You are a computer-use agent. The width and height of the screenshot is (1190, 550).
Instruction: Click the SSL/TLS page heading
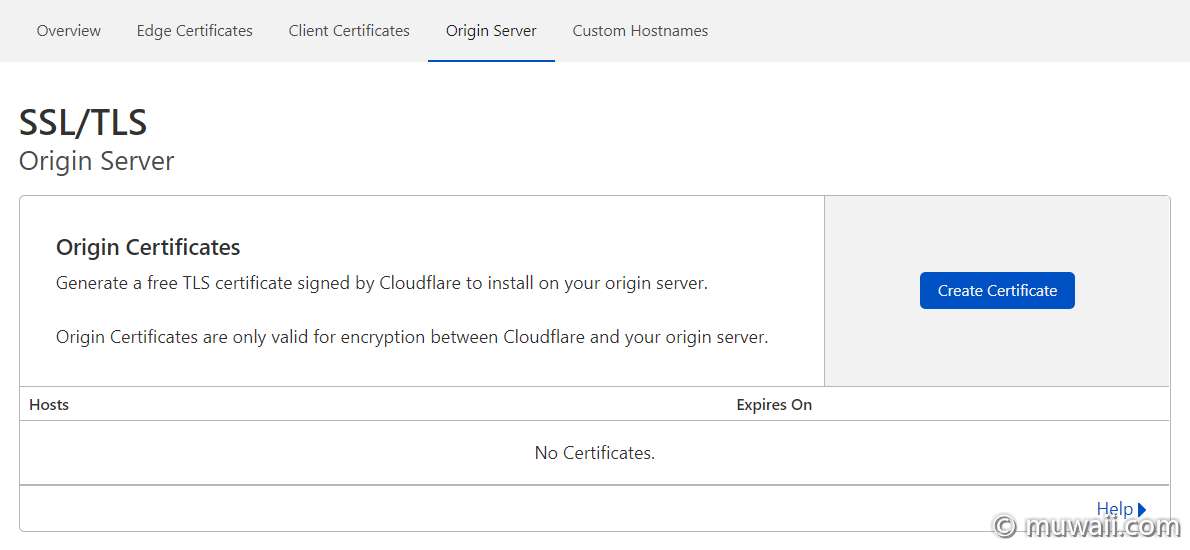[x=83, y=122]
